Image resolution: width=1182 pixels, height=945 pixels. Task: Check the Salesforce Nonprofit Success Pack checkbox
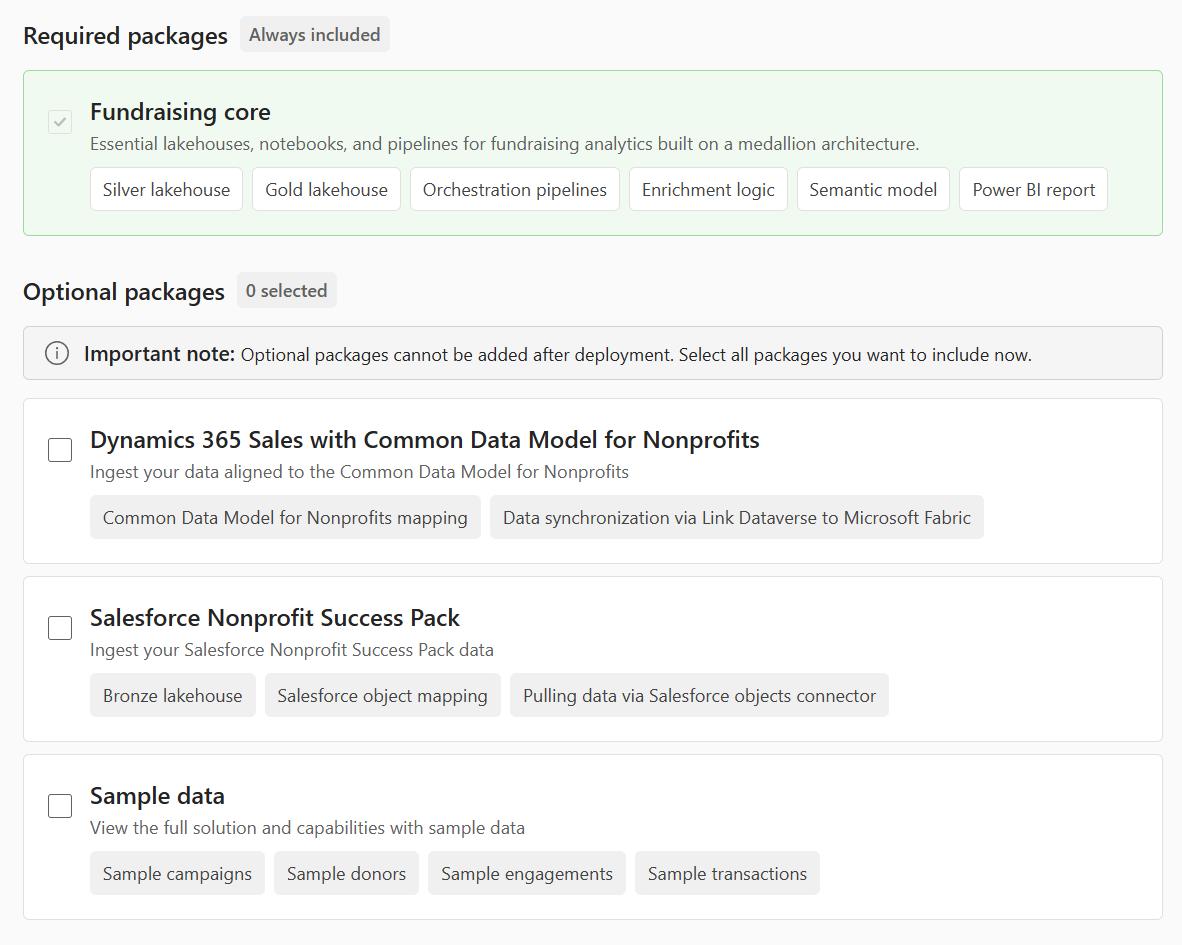(x=60, y=628)
